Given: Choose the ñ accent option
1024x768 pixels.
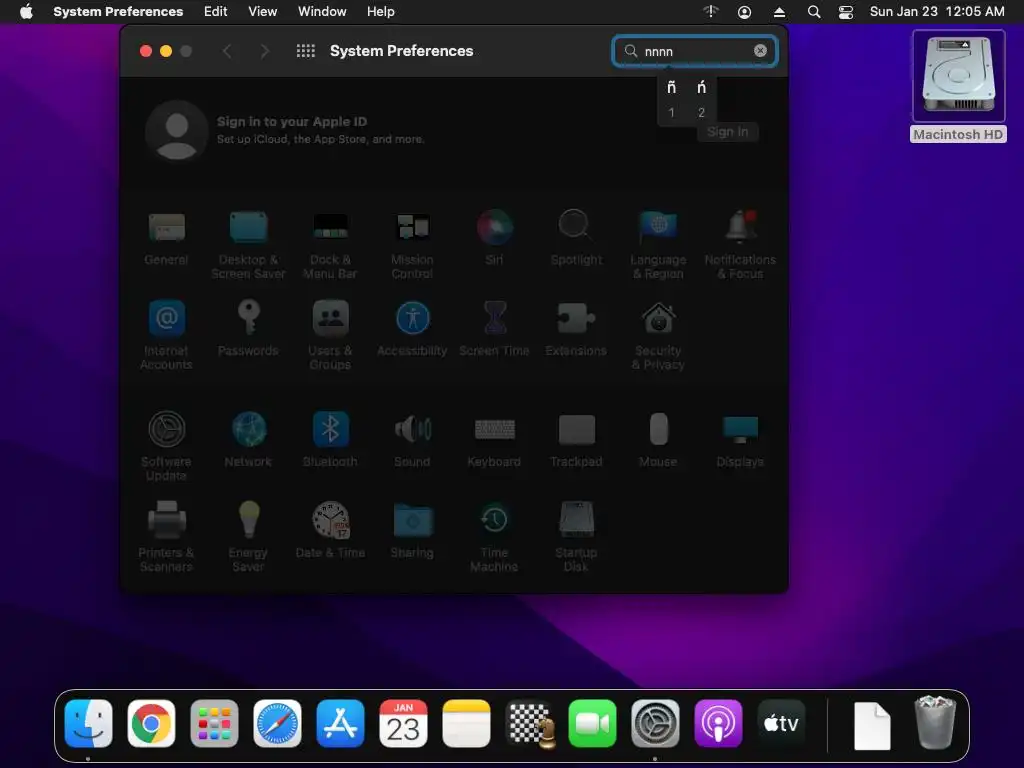Looking at the screenshot, I should 671,88.
